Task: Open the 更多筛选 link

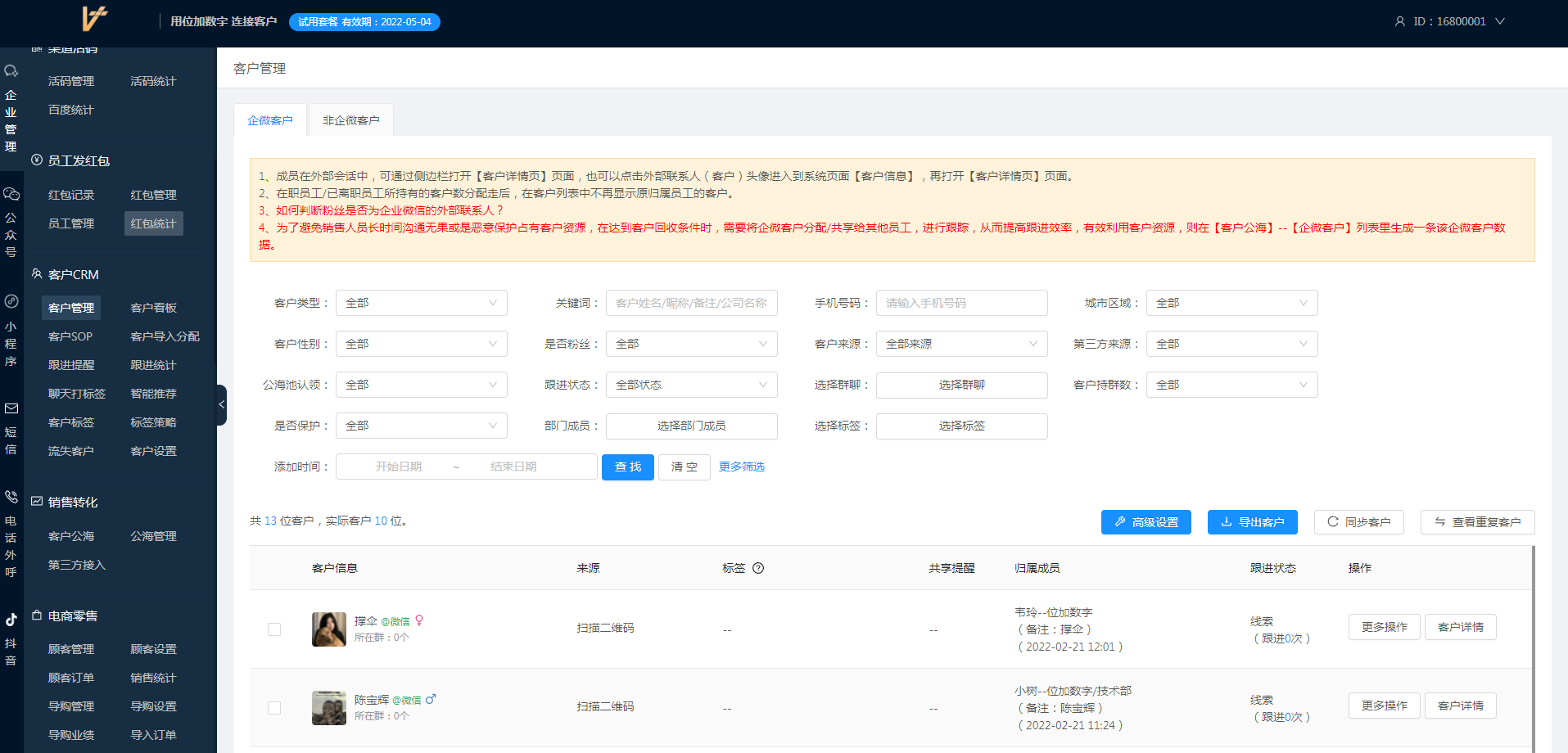Action: pos(742,467)
